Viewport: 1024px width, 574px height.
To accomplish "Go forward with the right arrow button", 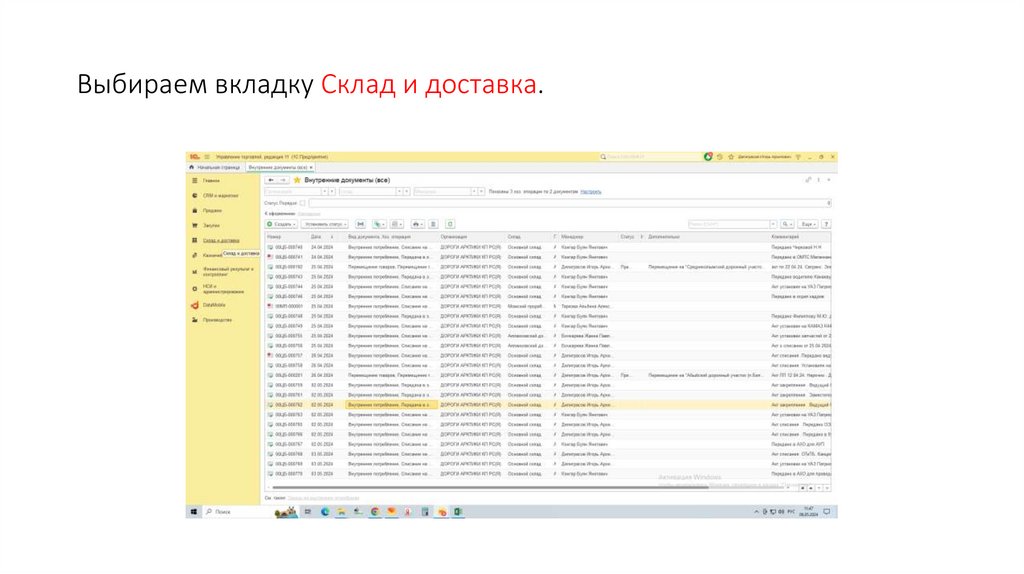I will pos(283,180).
